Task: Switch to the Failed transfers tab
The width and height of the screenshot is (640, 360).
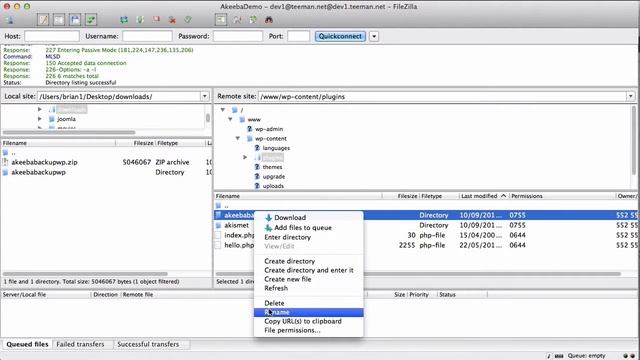Action: [x=80, y=344]
